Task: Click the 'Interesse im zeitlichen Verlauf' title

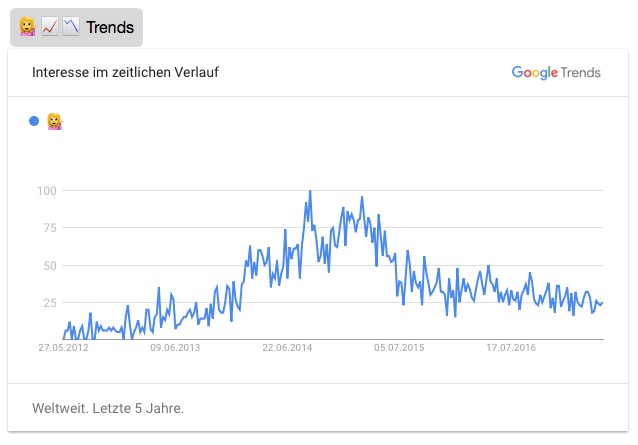Action: tap(125, 72)
